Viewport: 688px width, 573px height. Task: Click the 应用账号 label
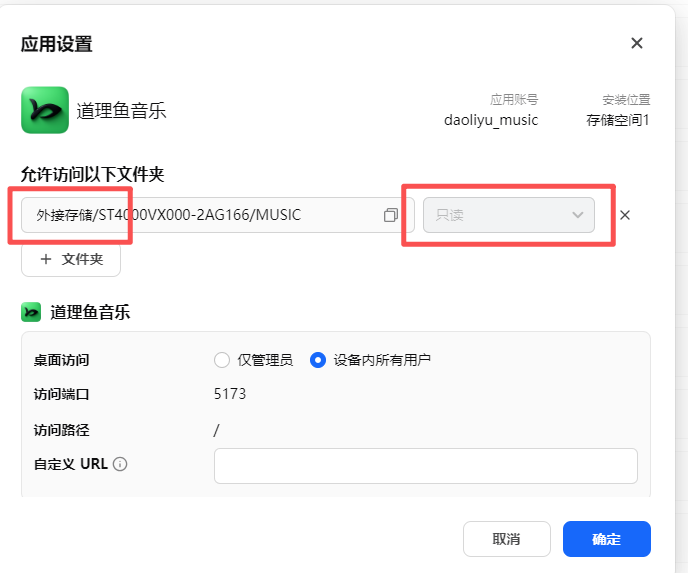tap(514, 100)
